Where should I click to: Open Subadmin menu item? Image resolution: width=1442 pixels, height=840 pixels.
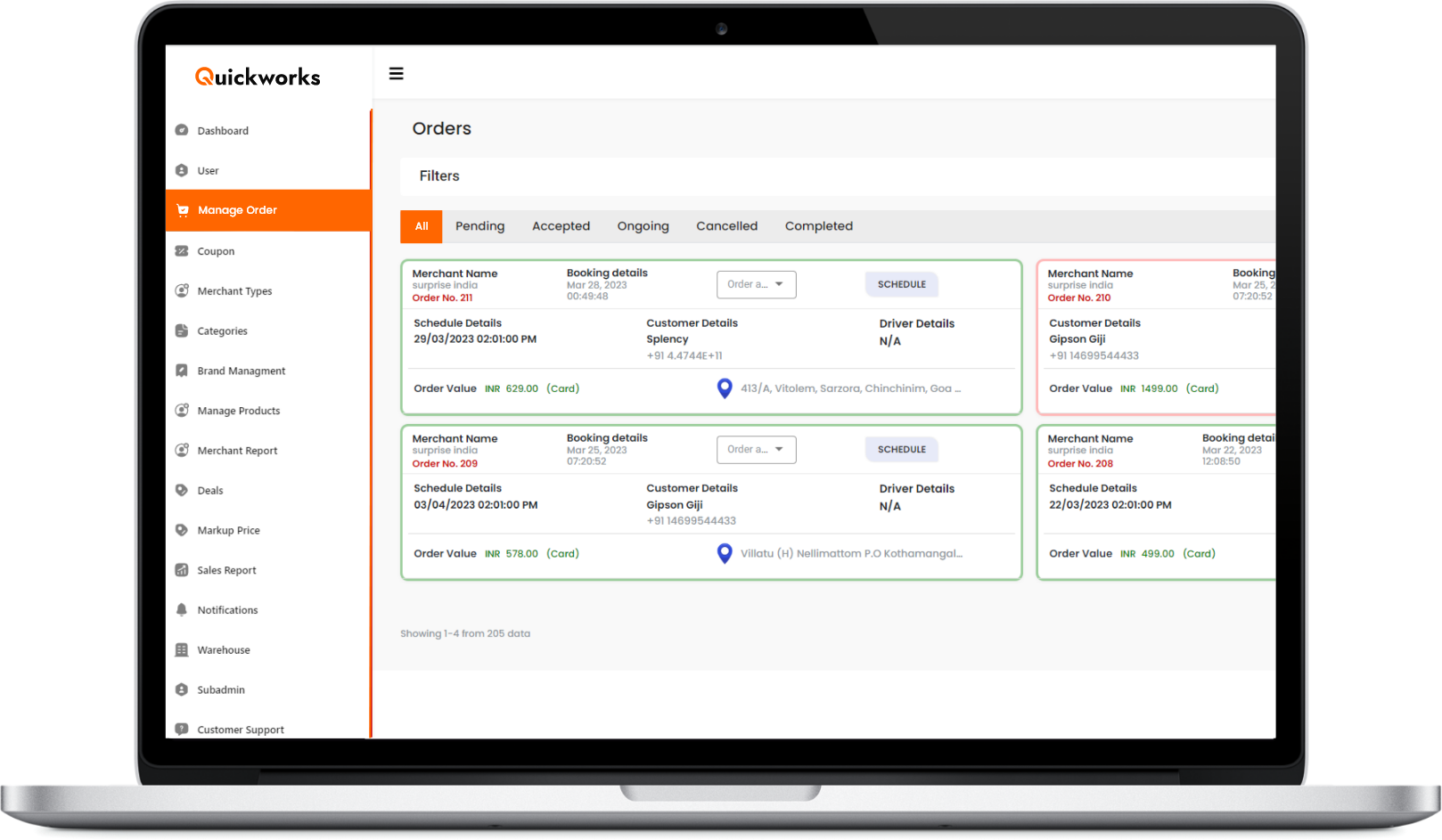click(x=220, y=689)
